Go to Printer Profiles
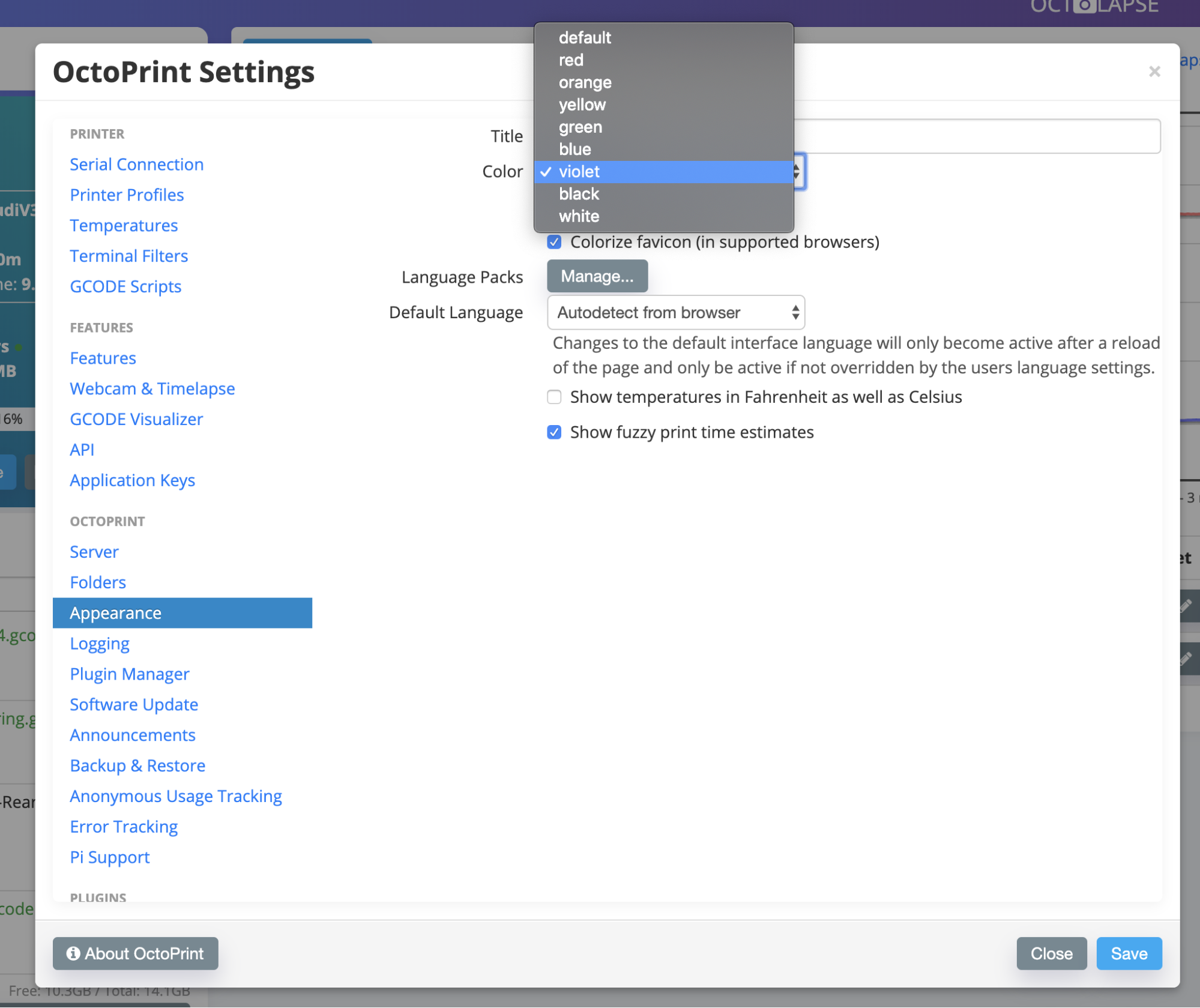This screenshot has height=1008, width=1200. (127, 195)
